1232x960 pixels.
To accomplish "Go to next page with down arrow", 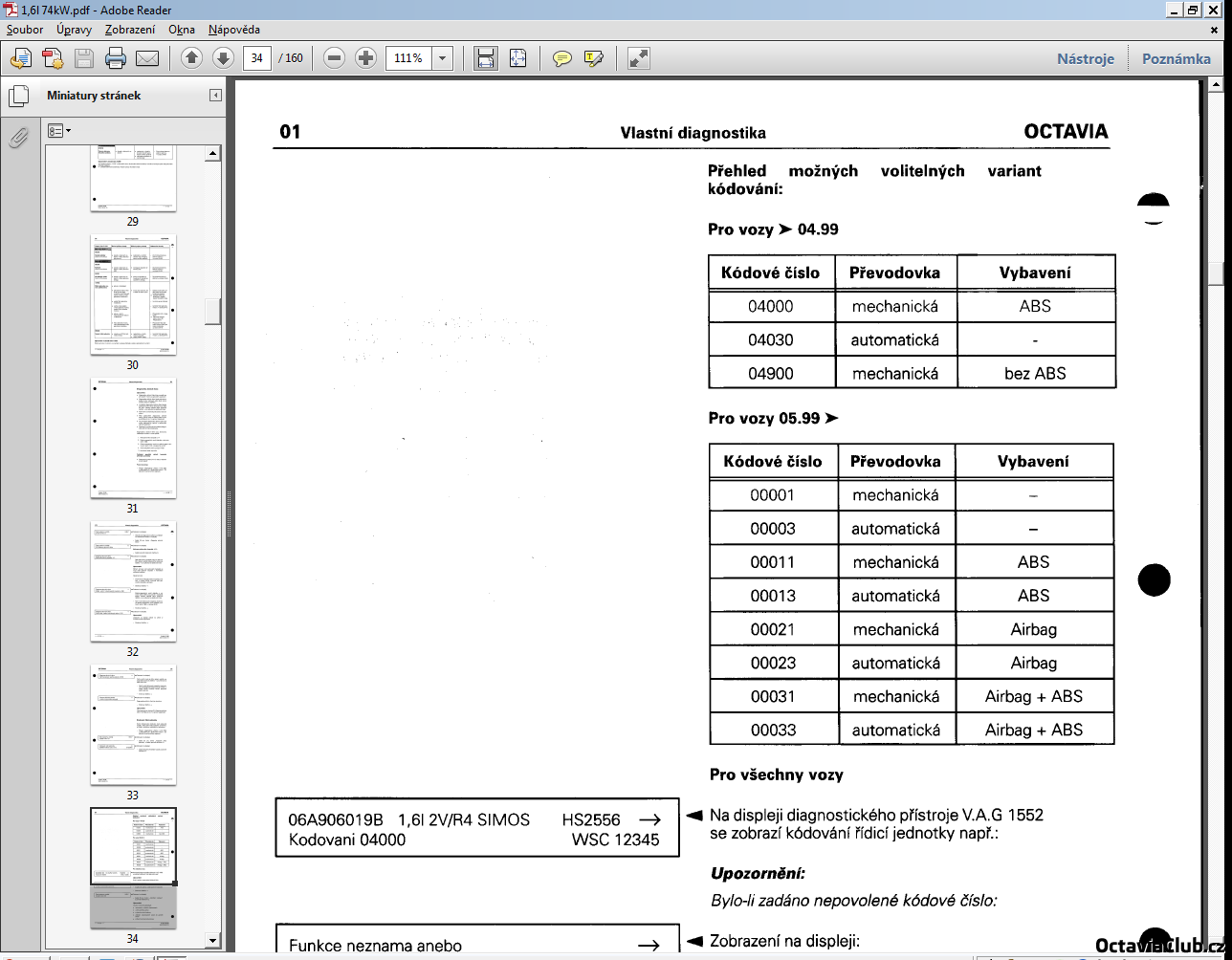I will [223, 58].
